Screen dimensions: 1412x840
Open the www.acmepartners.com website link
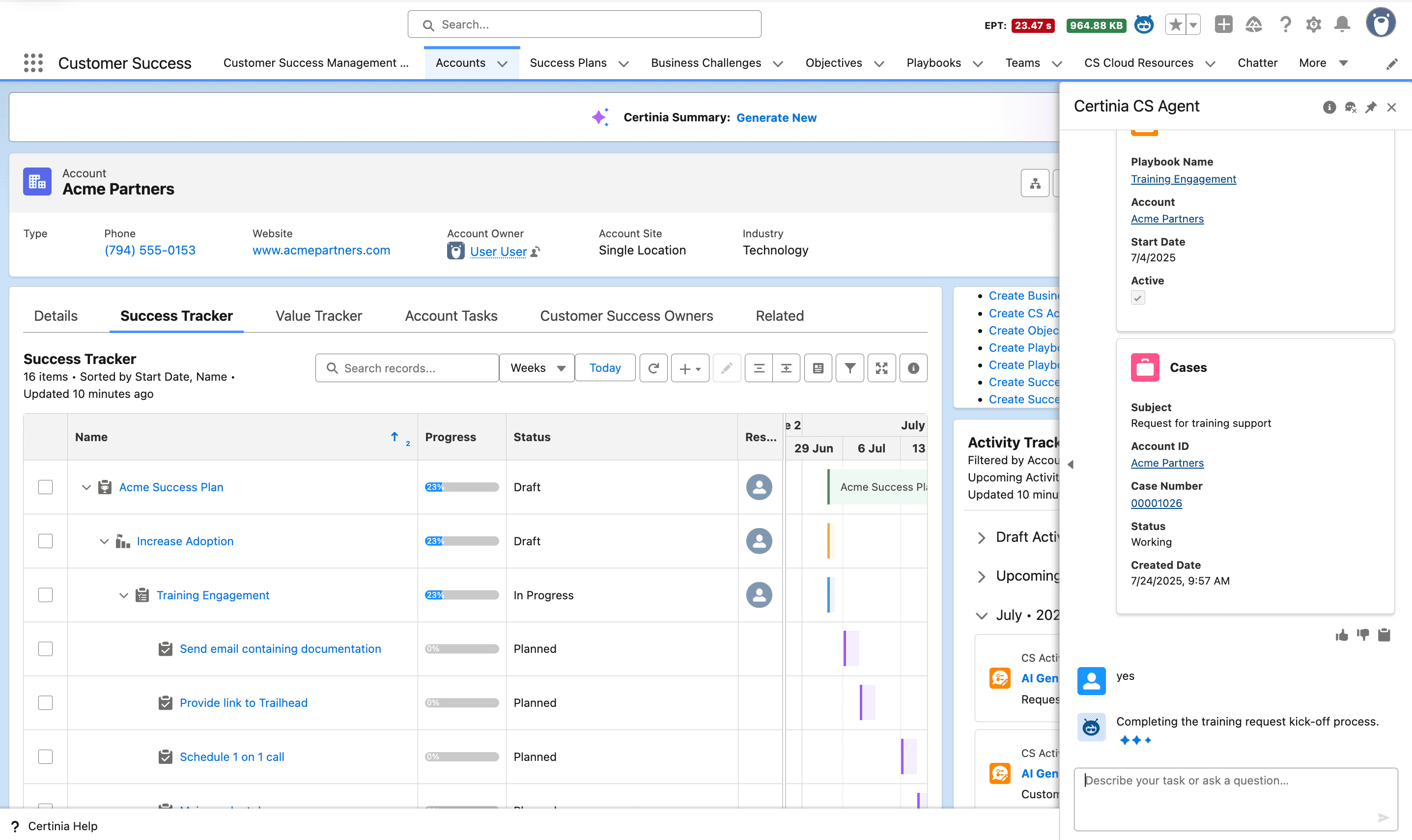click(x=321, y=250)
